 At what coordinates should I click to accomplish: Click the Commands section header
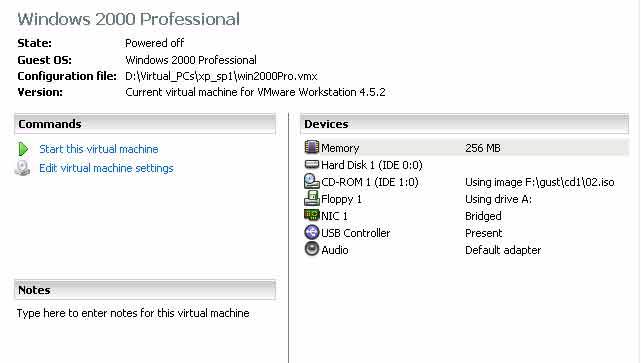pos(145,124)
